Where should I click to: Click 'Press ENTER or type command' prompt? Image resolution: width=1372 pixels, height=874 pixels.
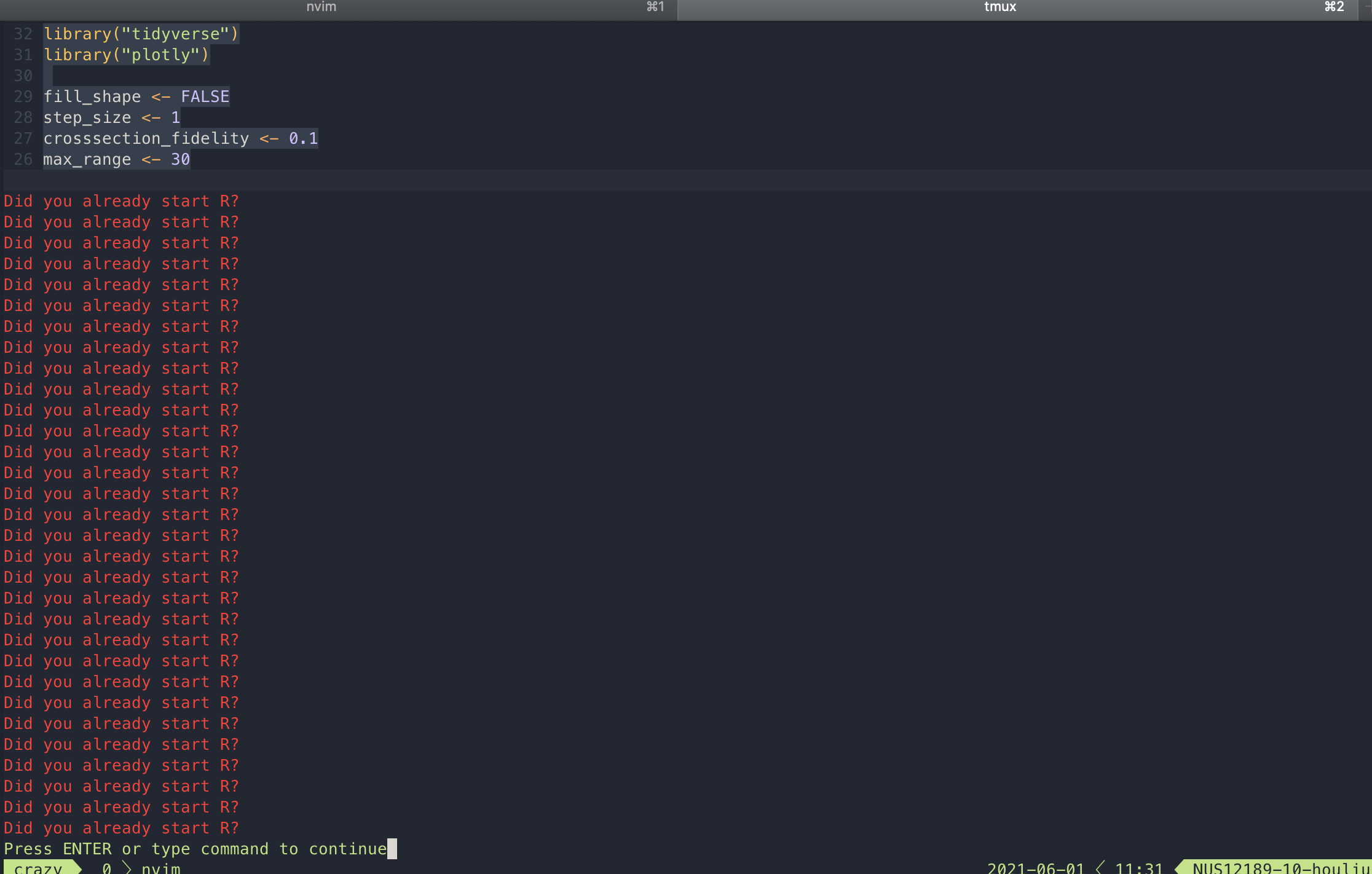click(x=195, y=849)
